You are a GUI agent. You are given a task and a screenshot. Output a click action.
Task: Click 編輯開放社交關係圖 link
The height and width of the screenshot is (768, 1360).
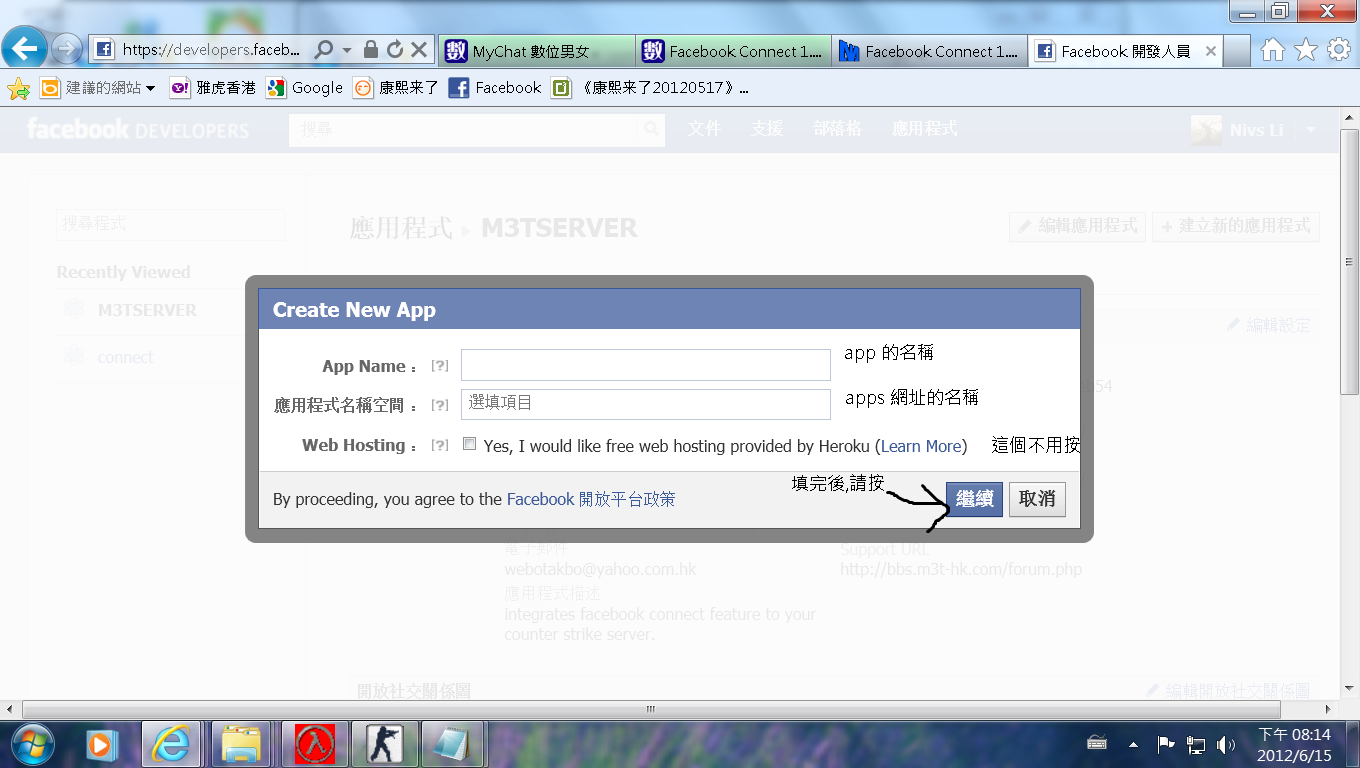click(1228, 691)
